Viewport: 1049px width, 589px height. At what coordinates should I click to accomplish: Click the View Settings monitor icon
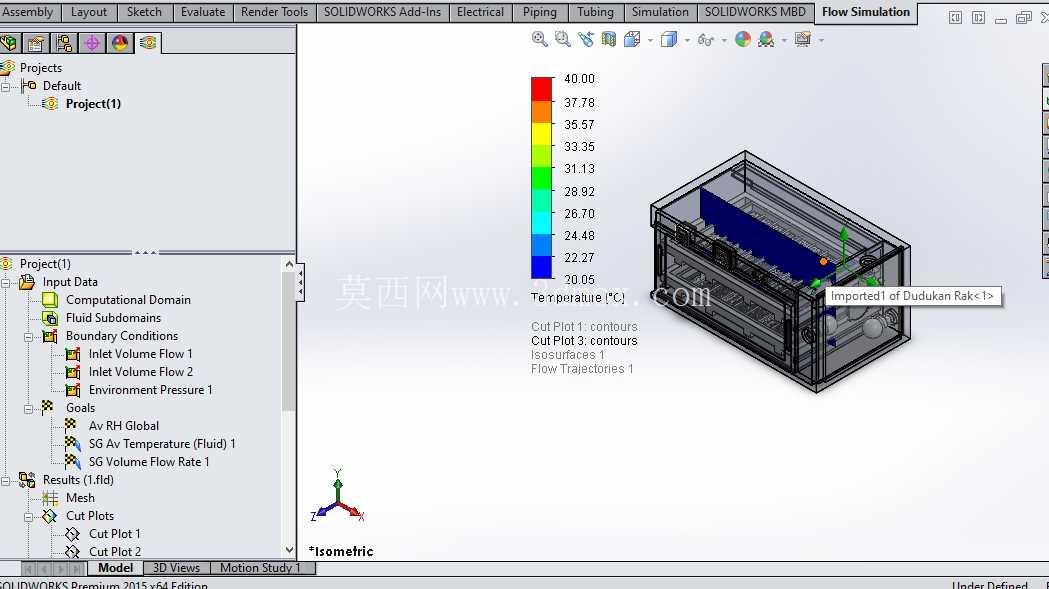pyautogui.click(x=803, y=39)
